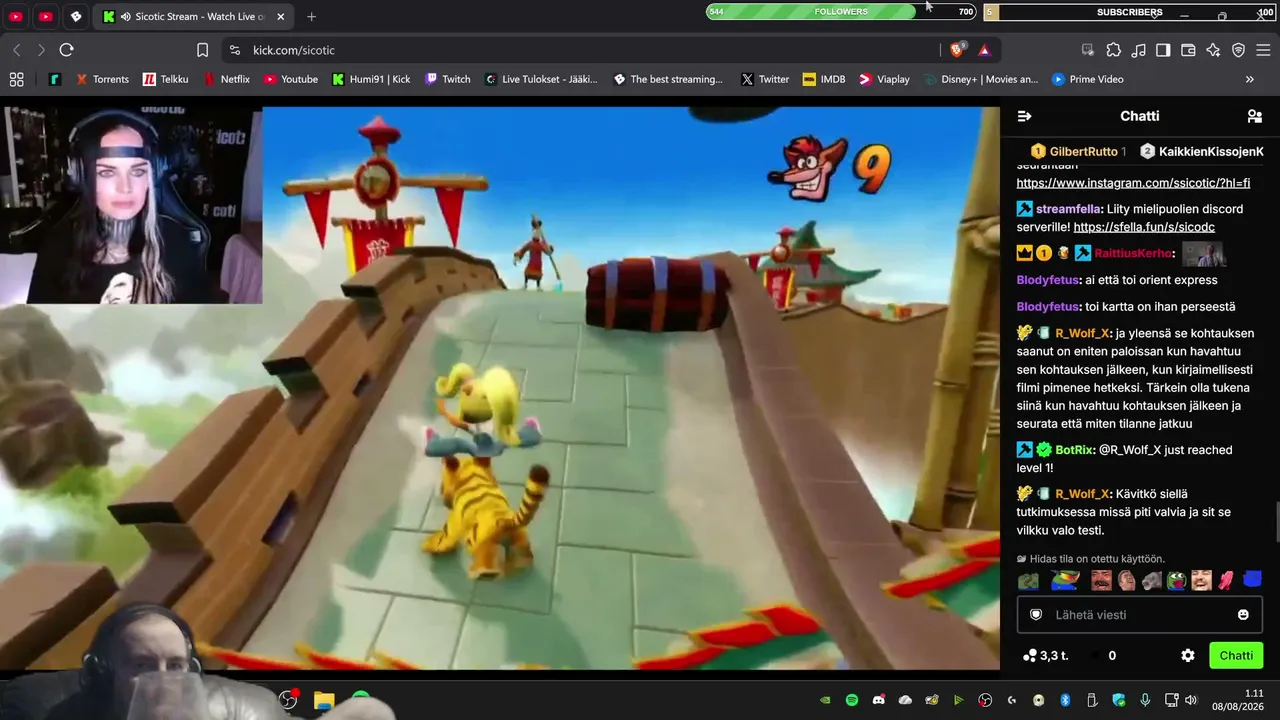Image resolution: width=1280 pixels, height=720 pixels.
Task: Open Discord from the system tray
Action: (879, 700)
